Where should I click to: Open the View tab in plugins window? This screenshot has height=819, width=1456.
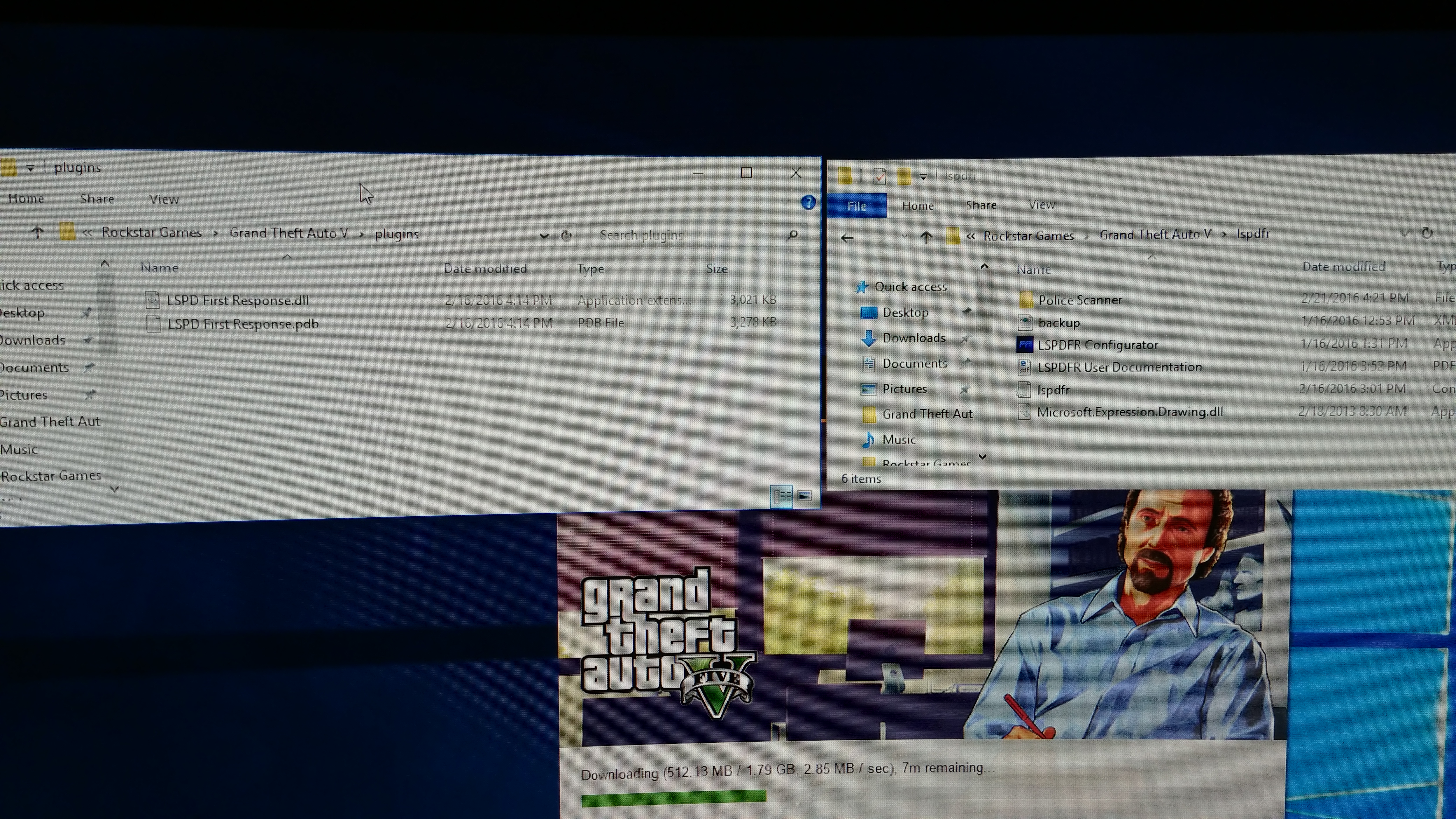click(164, 199)
